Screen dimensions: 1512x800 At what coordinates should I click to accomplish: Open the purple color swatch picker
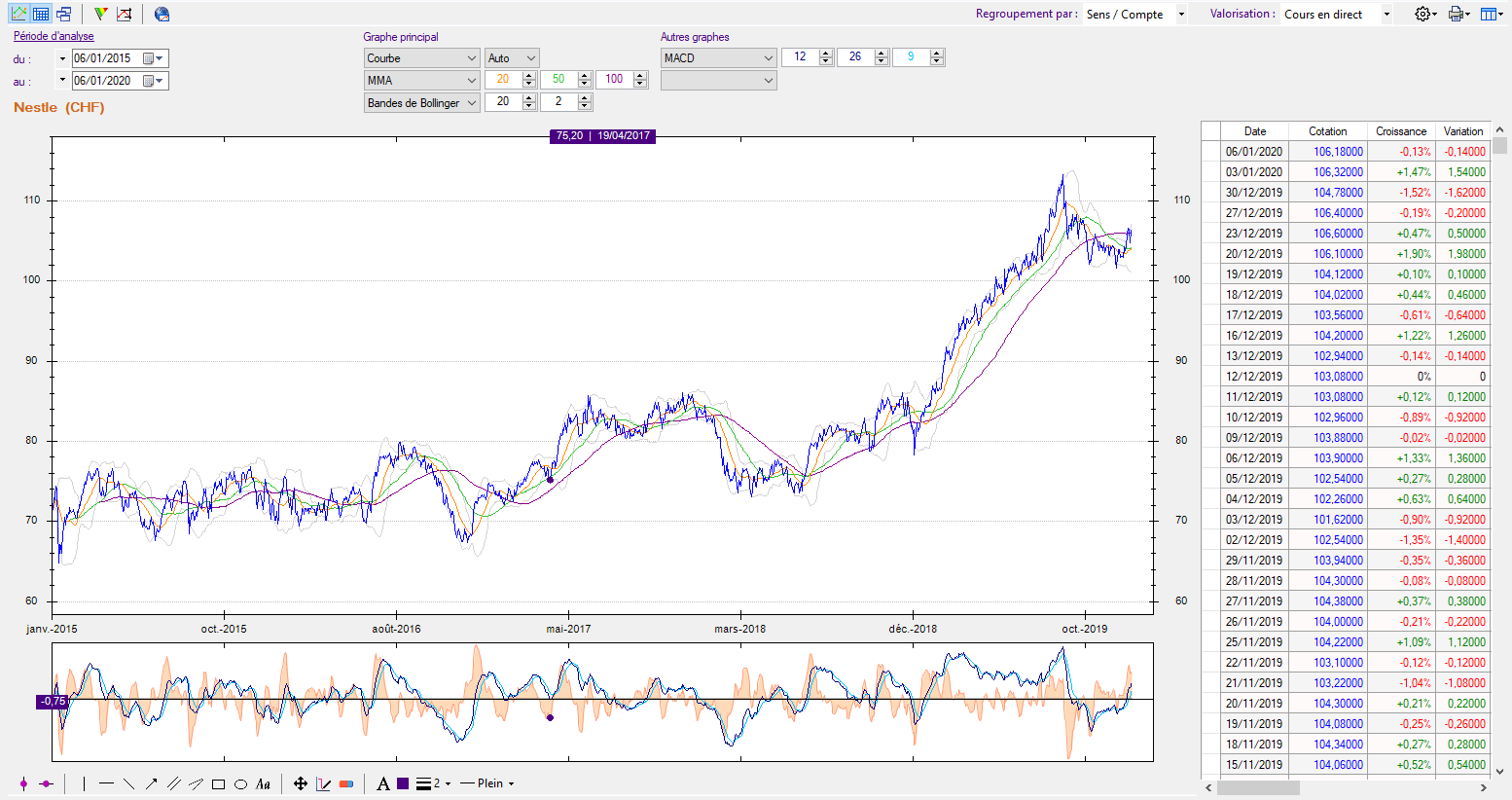coord(403,783)
